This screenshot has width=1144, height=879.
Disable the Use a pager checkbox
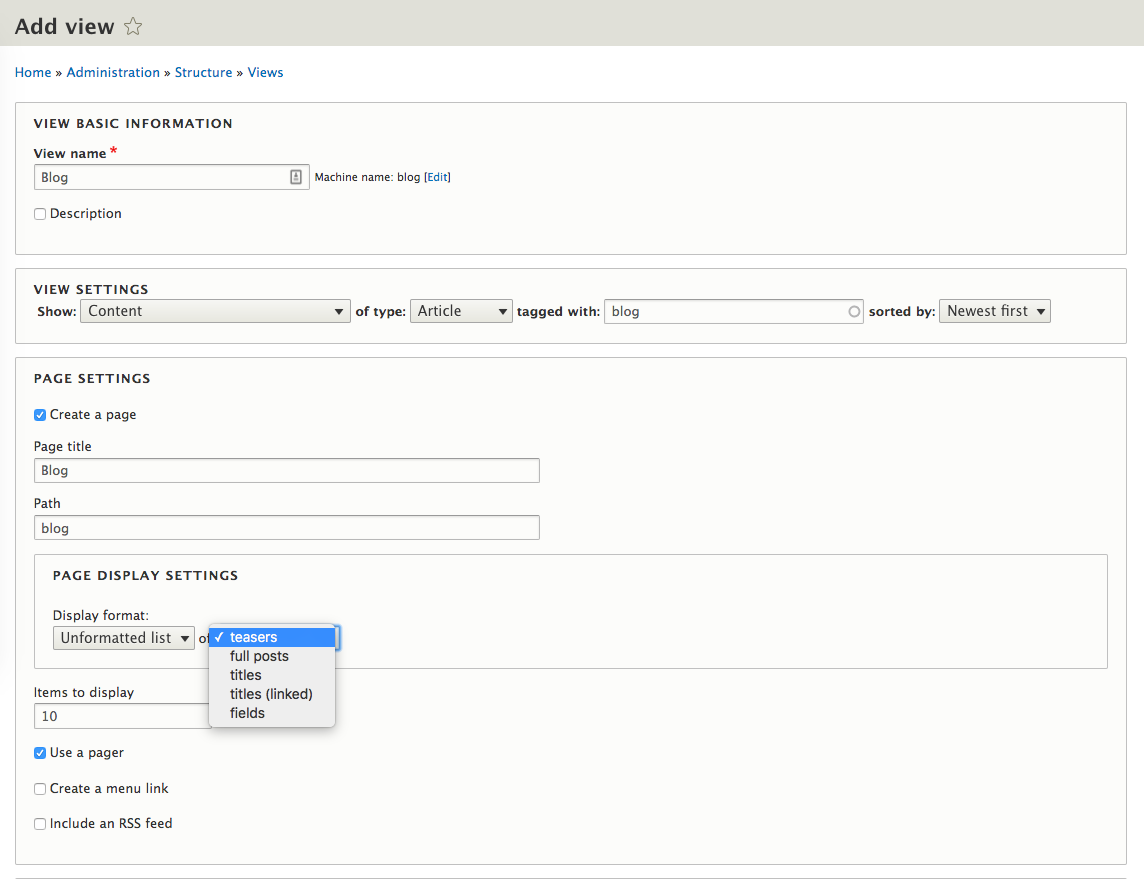coord(40,753)
